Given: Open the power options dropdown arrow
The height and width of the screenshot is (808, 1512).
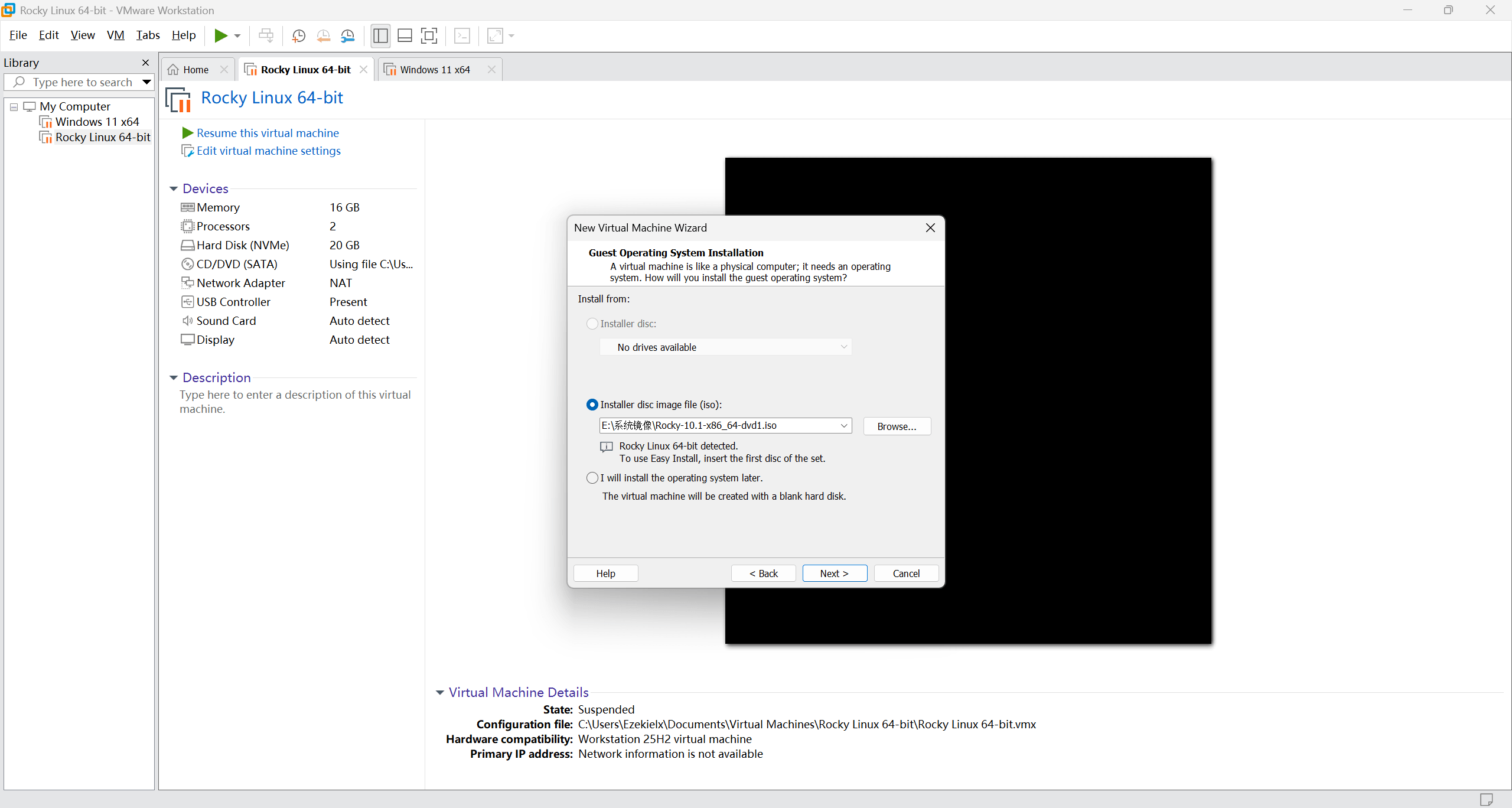Looking at the screenshot, I should [x=237, y=36].
